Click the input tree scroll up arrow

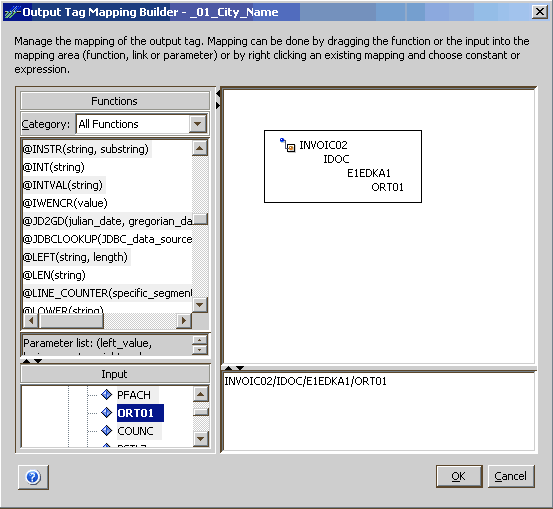point(200,394)
